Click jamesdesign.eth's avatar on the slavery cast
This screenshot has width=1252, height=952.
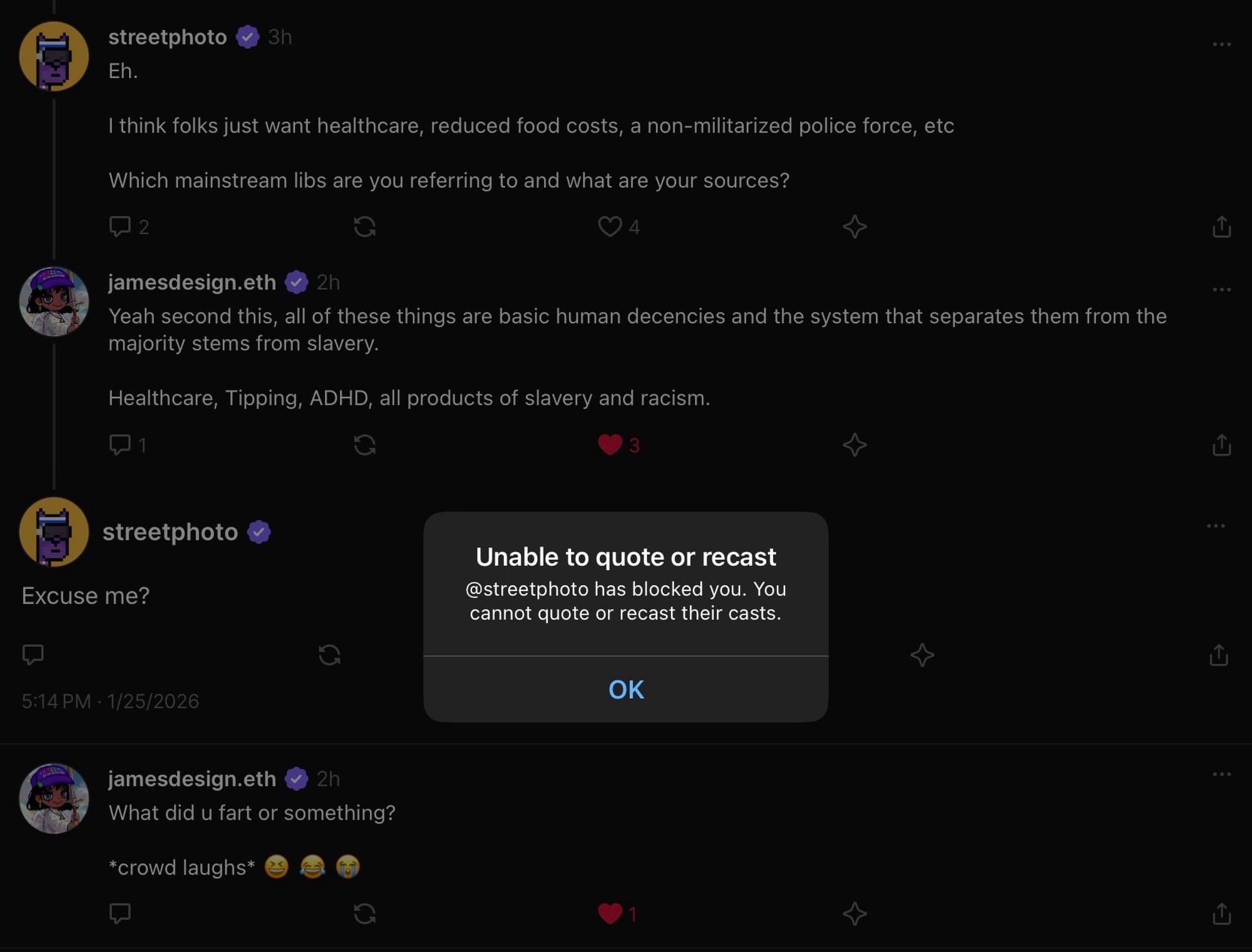click(54, 302)
